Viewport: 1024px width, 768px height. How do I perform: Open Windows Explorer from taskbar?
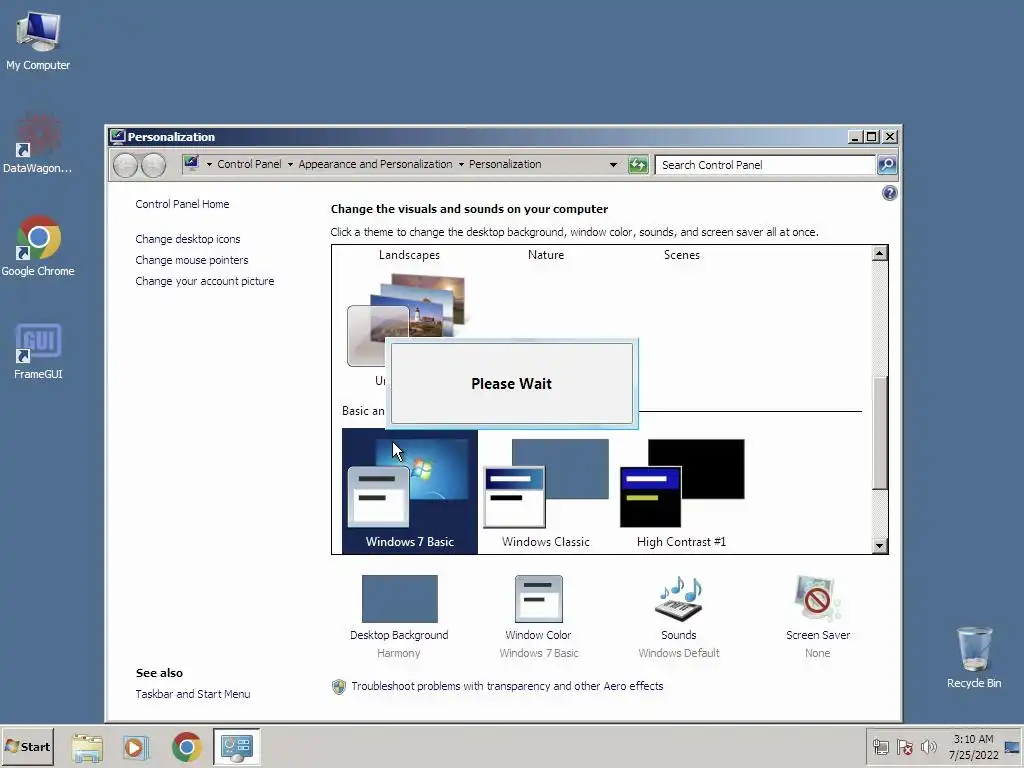87,747
